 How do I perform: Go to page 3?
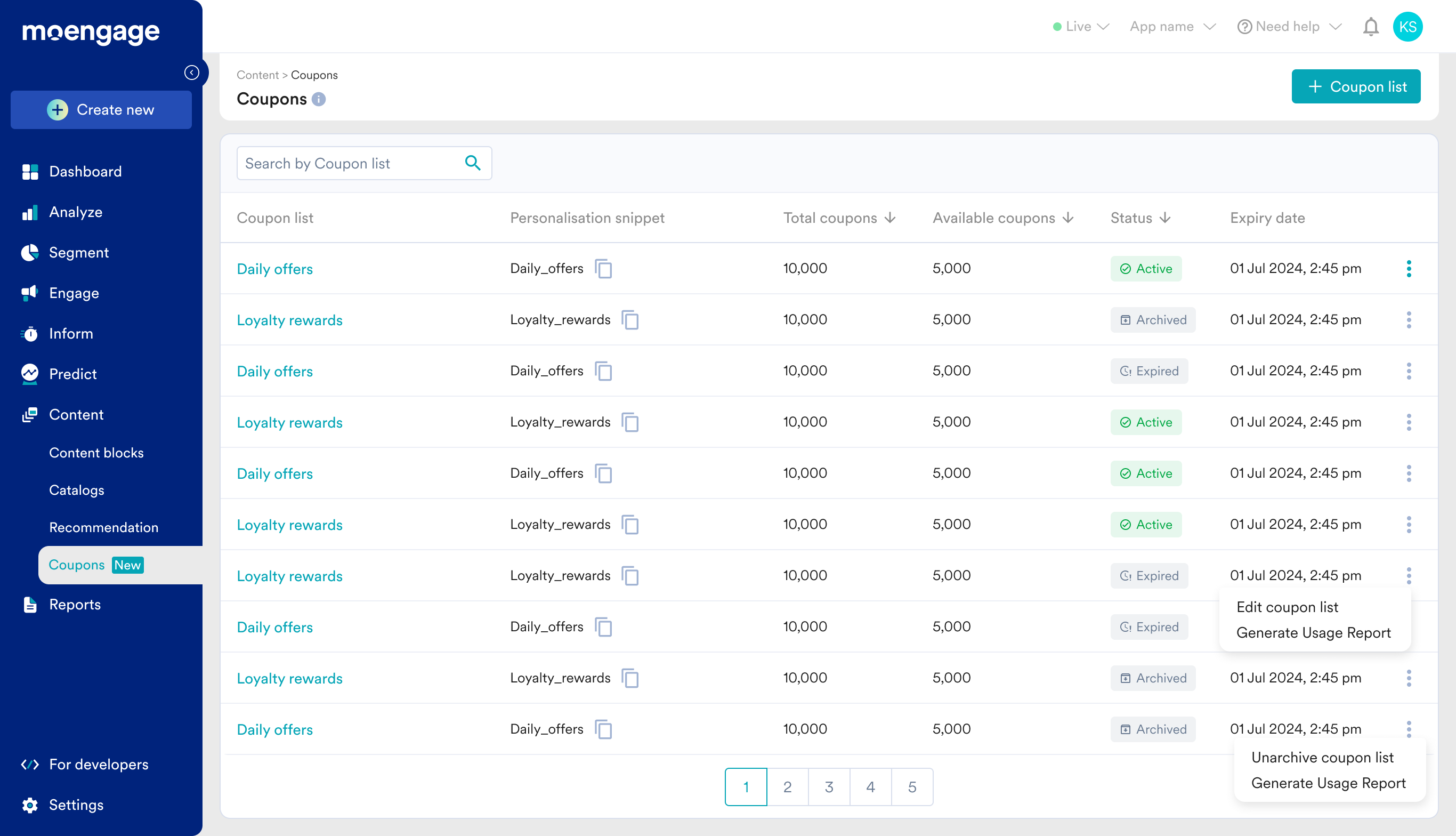[x=829, y=786]
